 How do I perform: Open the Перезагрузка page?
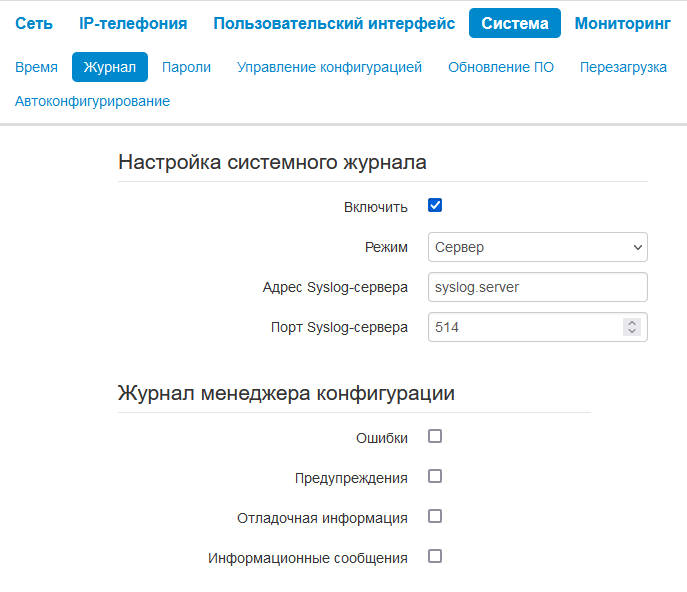pos(623,67)
